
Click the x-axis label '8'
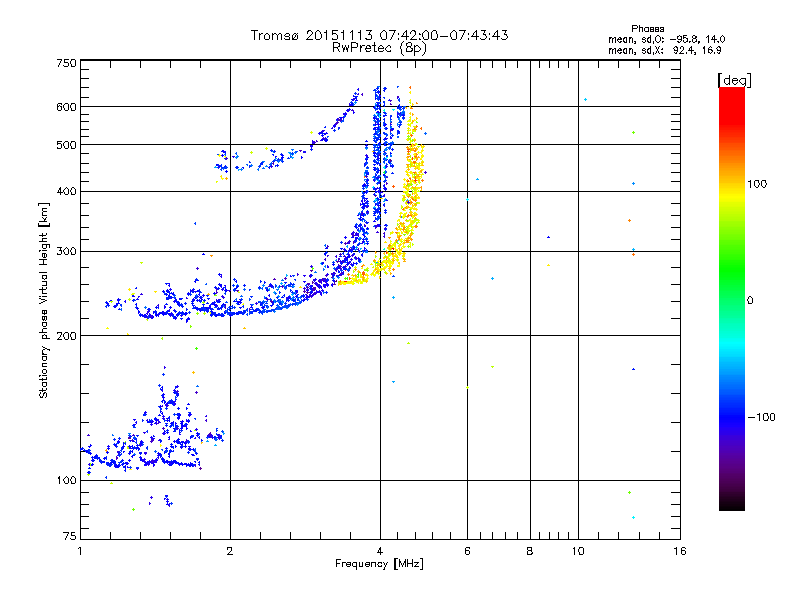[530, 551]
